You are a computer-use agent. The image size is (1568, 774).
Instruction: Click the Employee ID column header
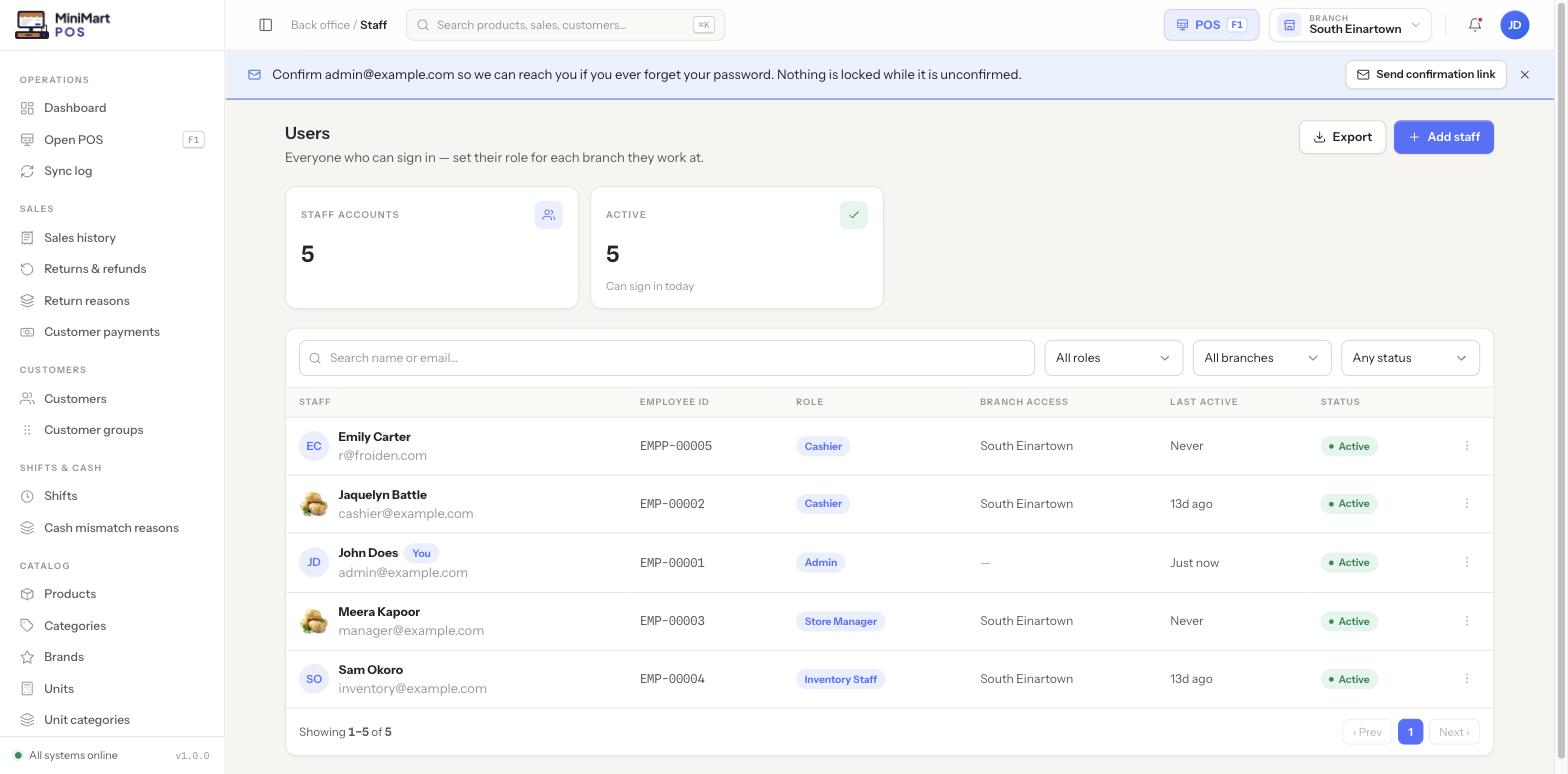[674, 402]
